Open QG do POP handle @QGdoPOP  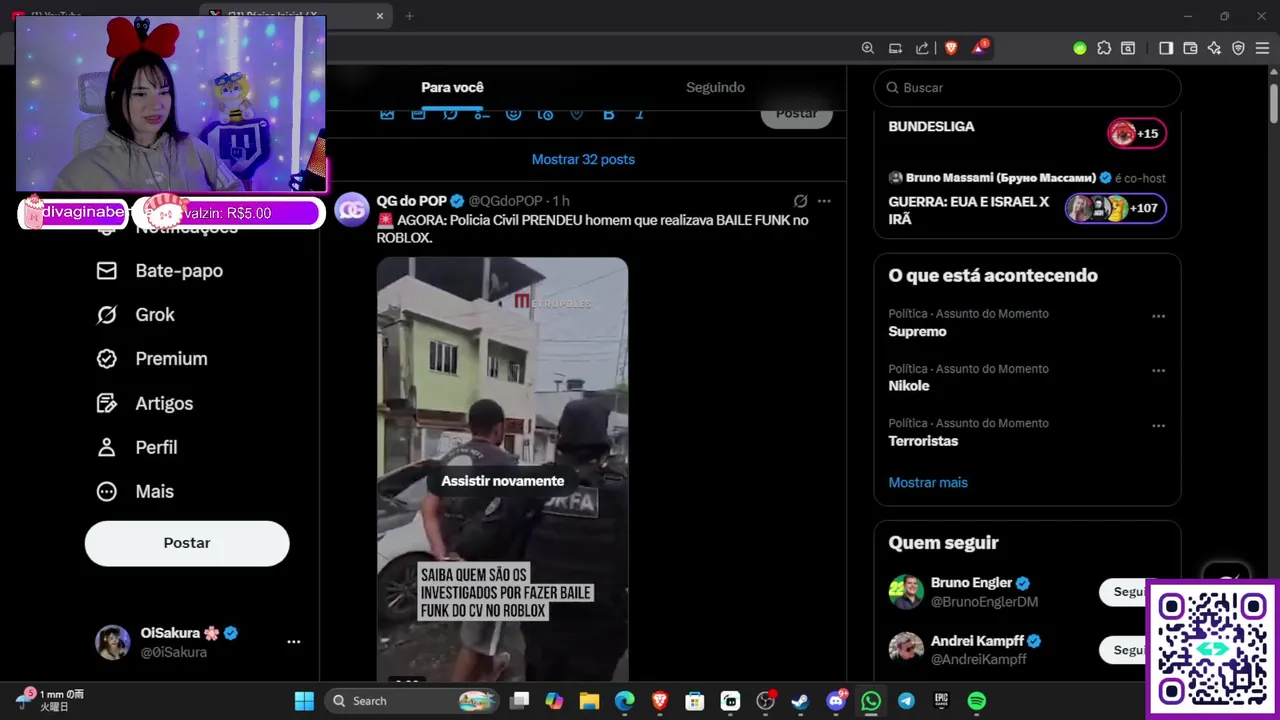505,201
